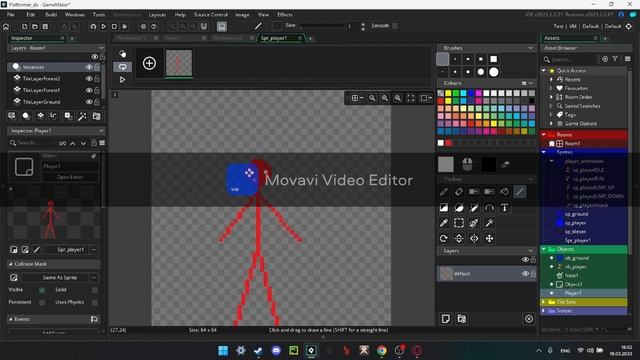
Task: Open the debugger with the bug icon
Action: click(93, 27)
